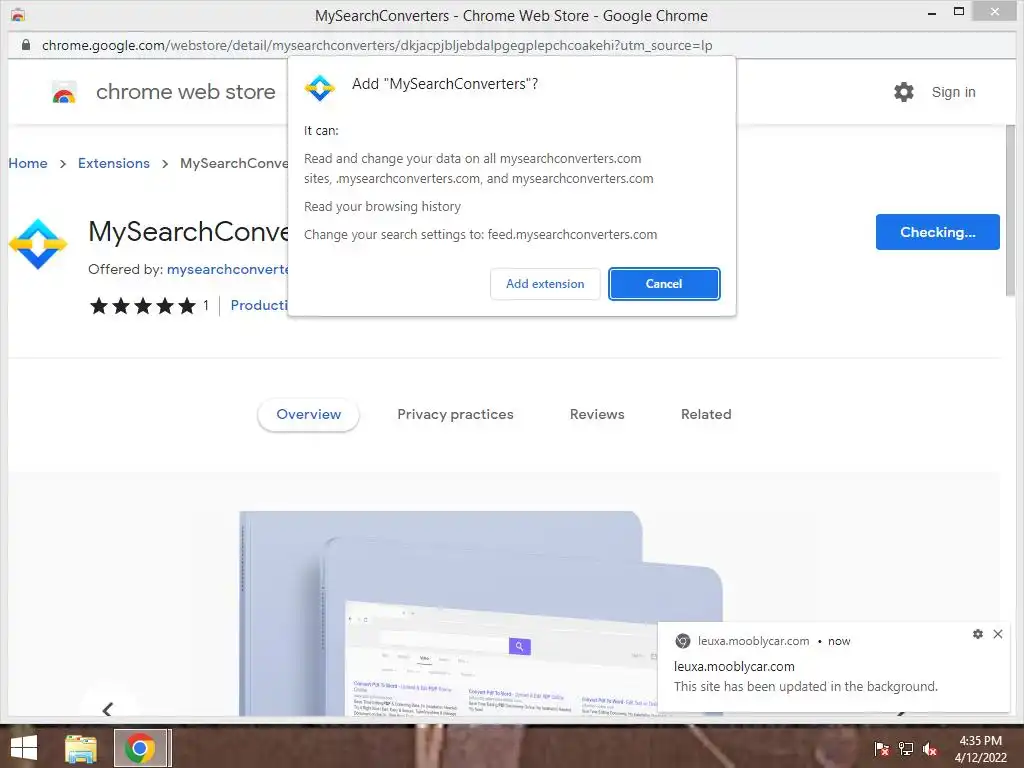Open the Productivity category link

[259, 305]
